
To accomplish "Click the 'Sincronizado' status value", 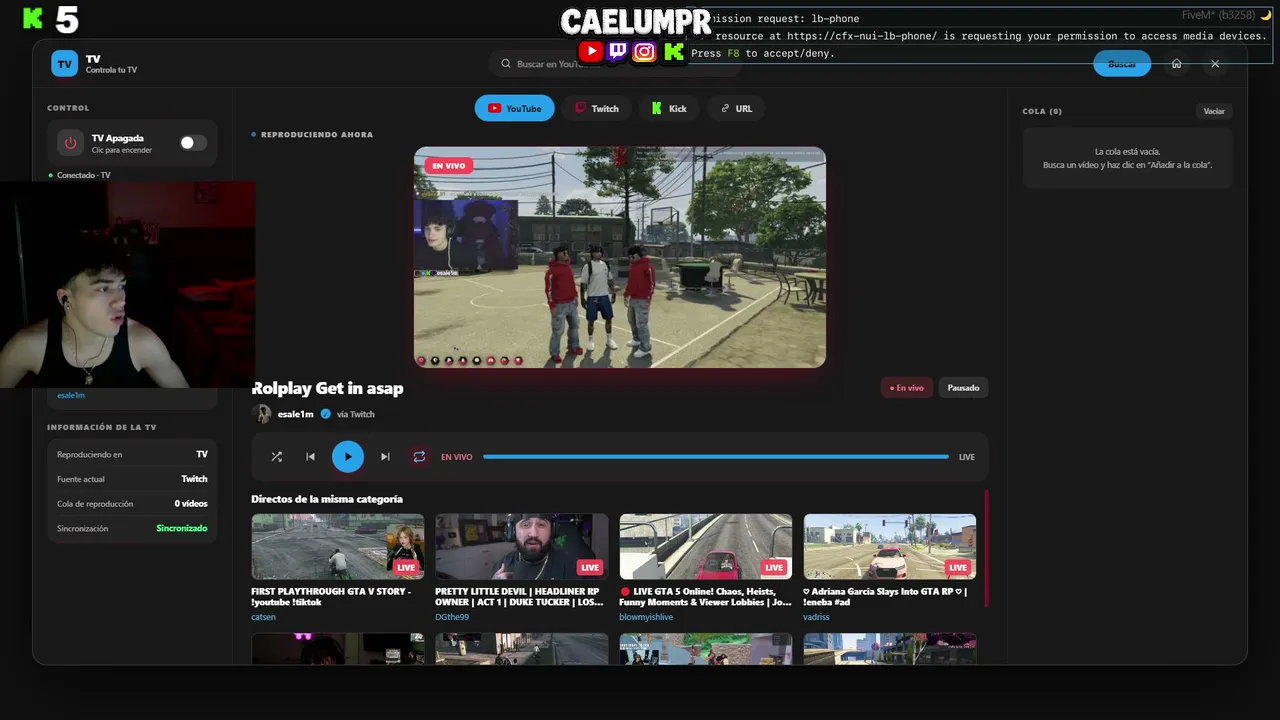I will click(x=182, y=528).
